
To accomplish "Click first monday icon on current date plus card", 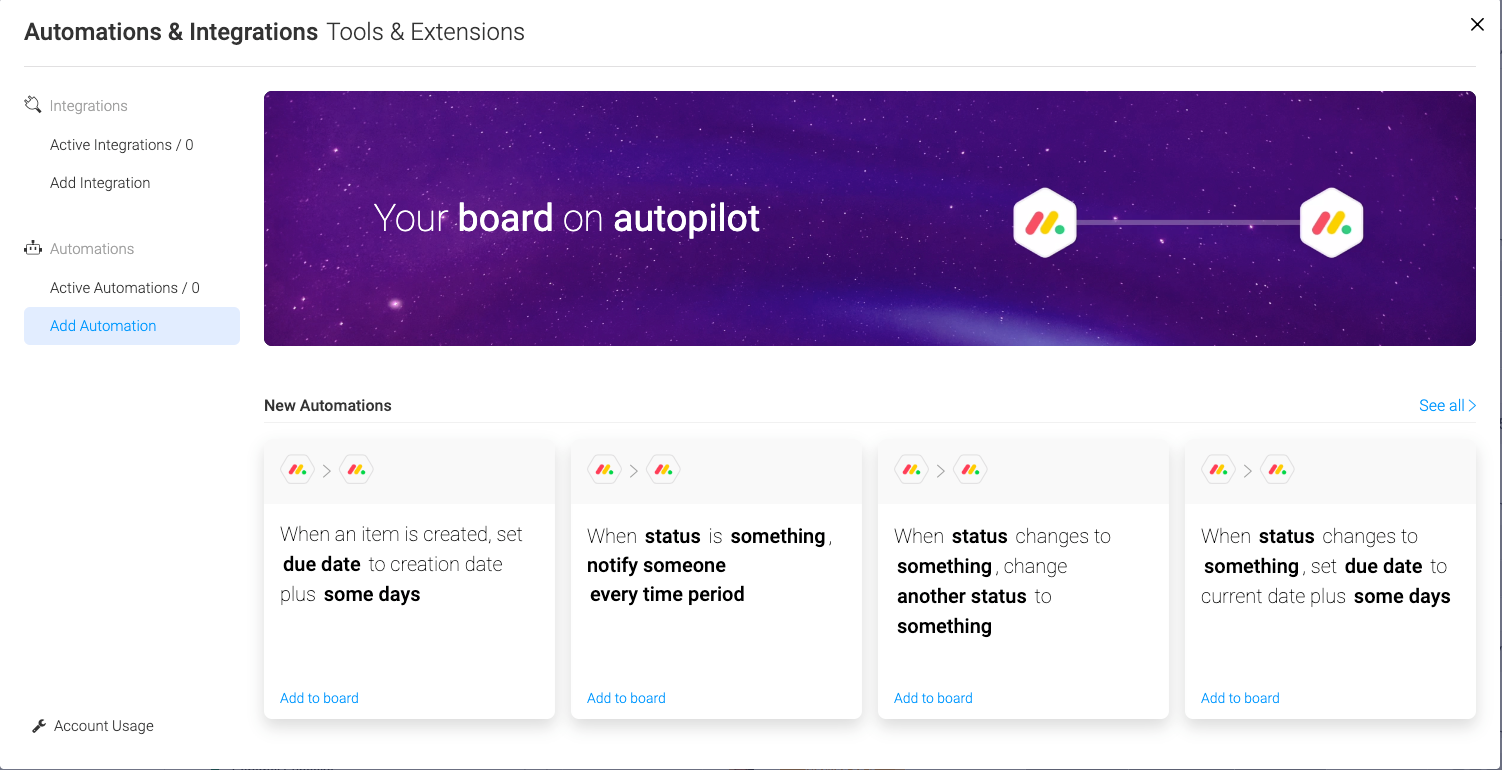I will [x=1218, y=469].
